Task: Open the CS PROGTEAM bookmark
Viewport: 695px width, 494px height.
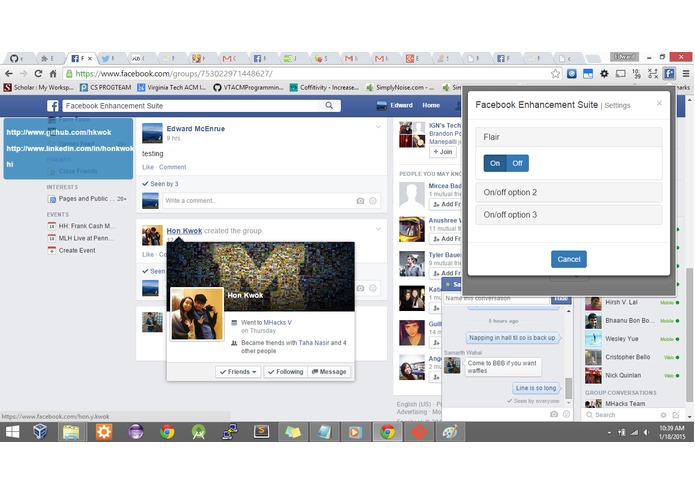Action: coord(106,87)
